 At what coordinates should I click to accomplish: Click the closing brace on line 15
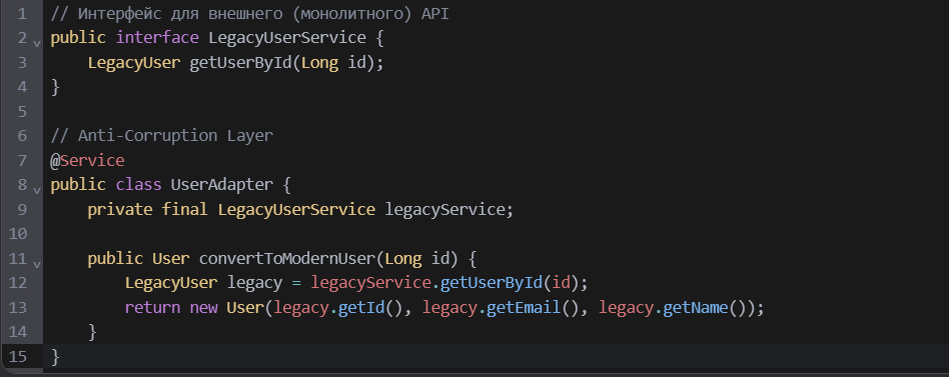coord(55,356)
